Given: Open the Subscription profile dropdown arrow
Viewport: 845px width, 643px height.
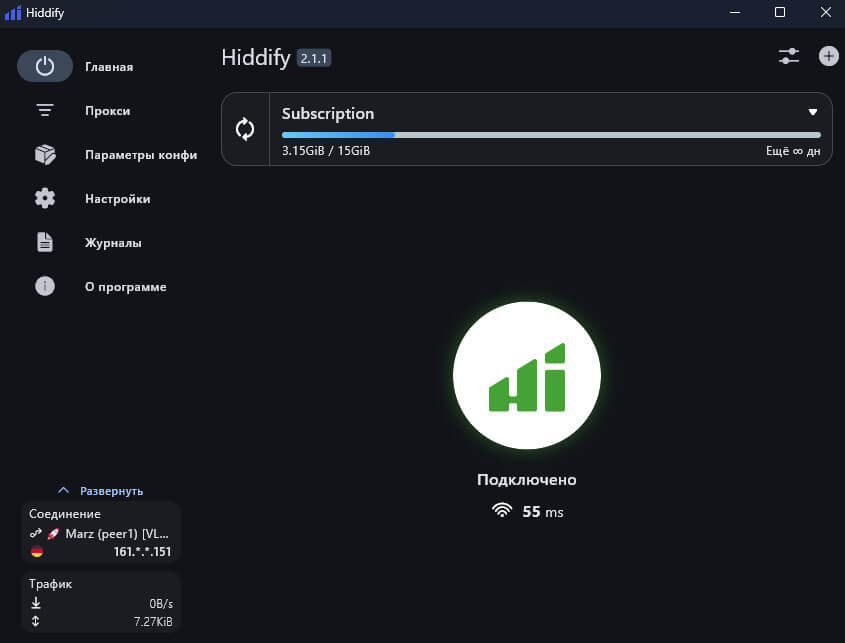Looking at the screenshot, I should (813, 113).
